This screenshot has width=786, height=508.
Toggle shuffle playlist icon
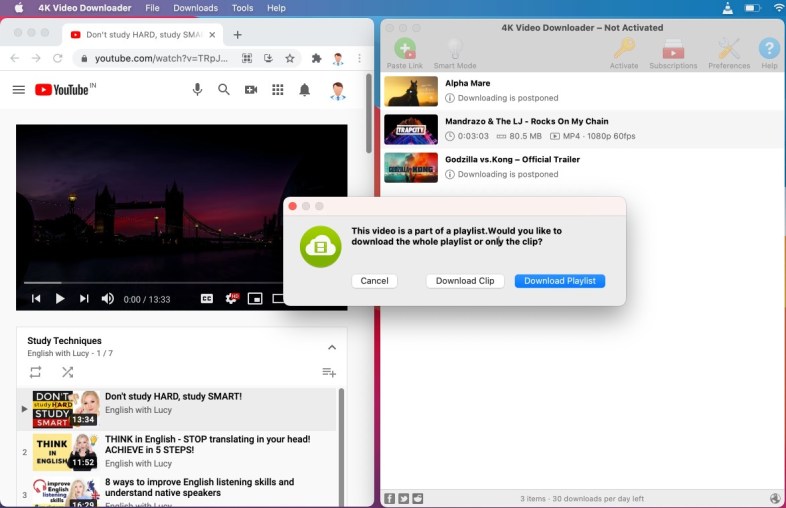pos(67,372)
